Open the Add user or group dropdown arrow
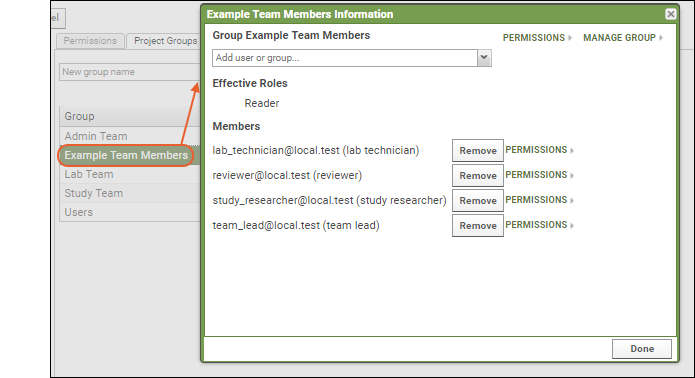Image resolution: width=695 pixels, height=378 pixels. pyautogui.click(x=484, y=58)
